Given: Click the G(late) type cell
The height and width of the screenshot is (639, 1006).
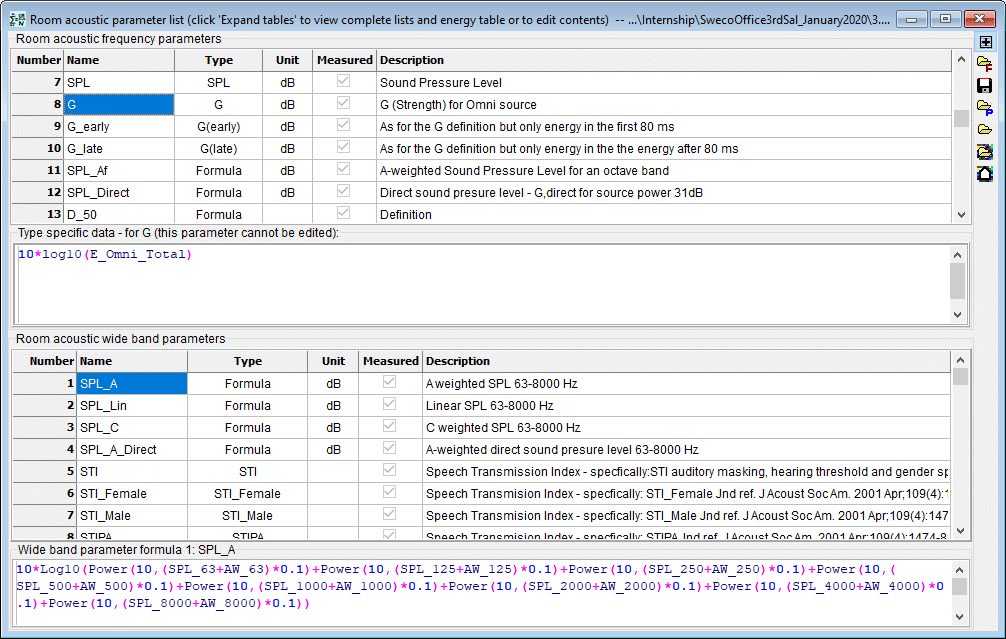Looking at the screenshot, I should [x=219, y=149].
